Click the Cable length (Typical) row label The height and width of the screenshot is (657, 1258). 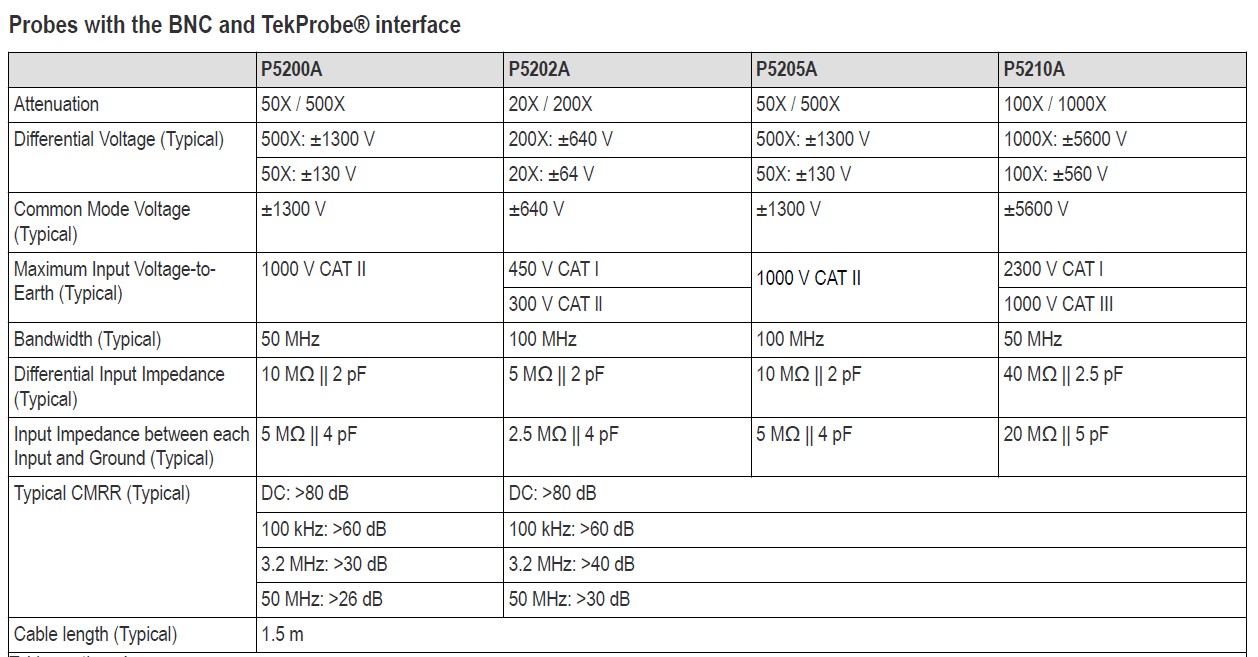[x=96, y=634]
